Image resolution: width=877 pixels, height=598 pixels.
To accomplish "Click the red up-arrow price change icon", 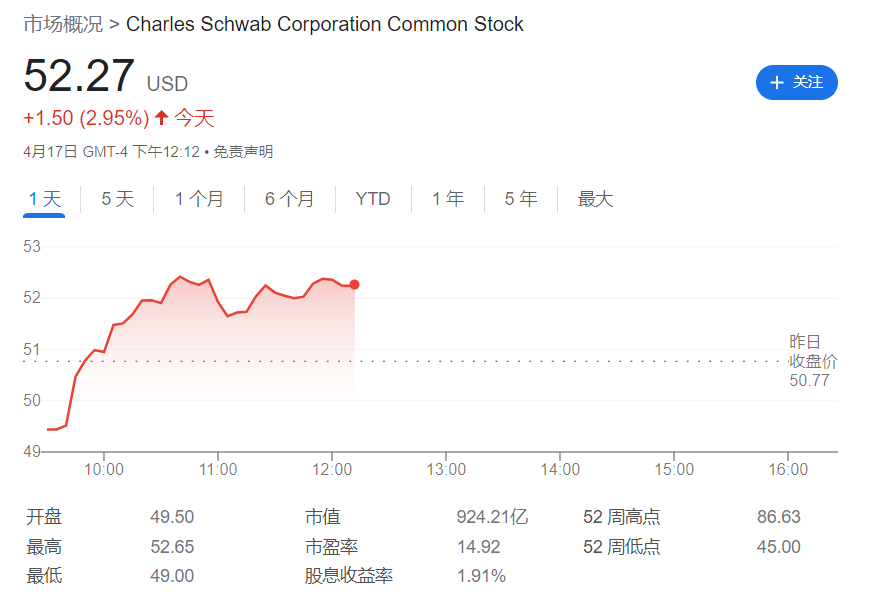I will point(161,118).
